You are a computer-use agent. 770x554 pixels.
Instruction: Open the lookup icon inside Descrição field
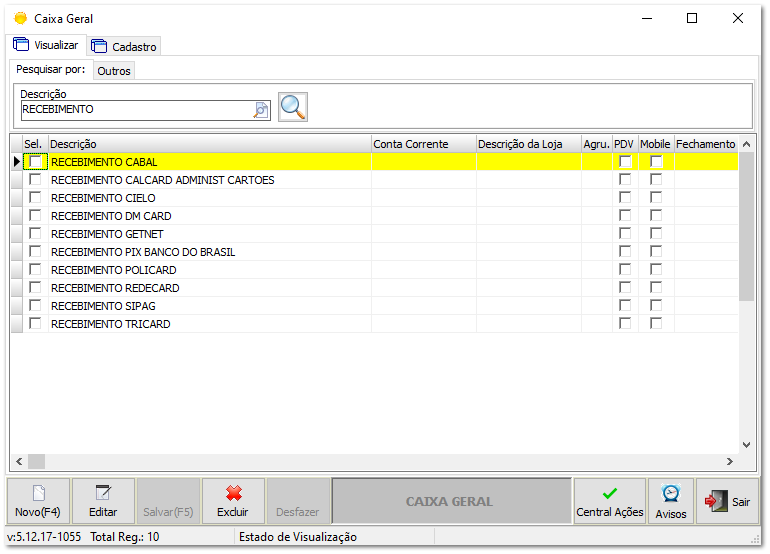click(x=261, y=110)
